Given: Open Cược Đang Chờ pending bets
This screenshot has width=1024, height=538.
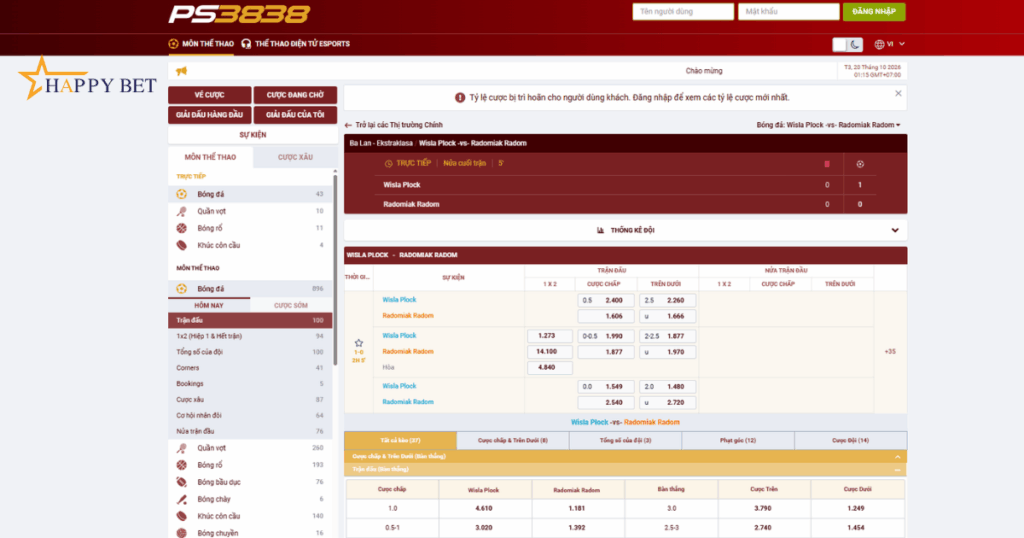Looking at the screenshot, I should (295, 95).
